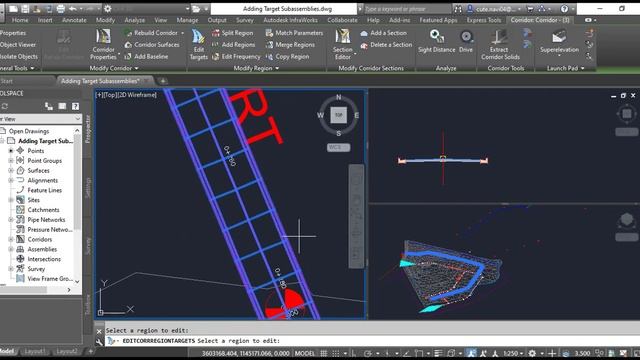Click the ViewCube Top face
Image resolution: width=640 pixels, height=360 pixels.
click(338, 115)
